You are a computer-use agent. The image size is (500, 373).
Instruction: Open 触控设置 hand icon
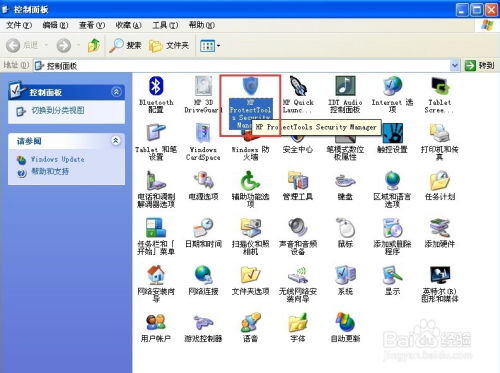(393, 133)
